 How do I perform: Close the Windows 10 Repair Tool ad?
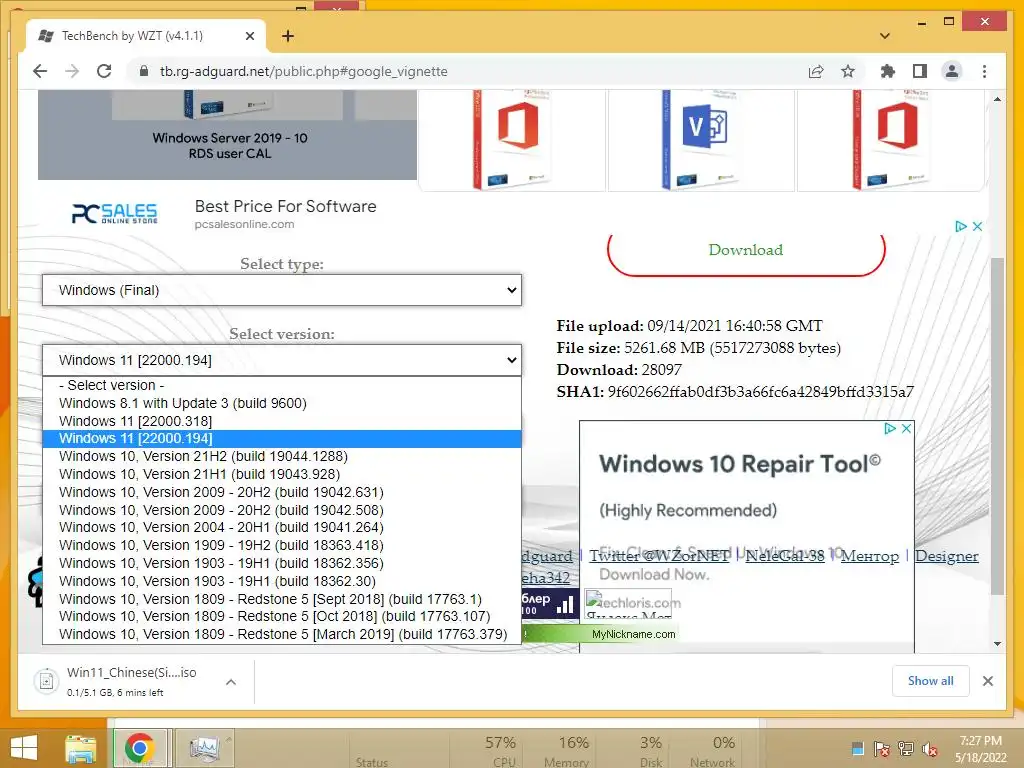coord(906,428)
